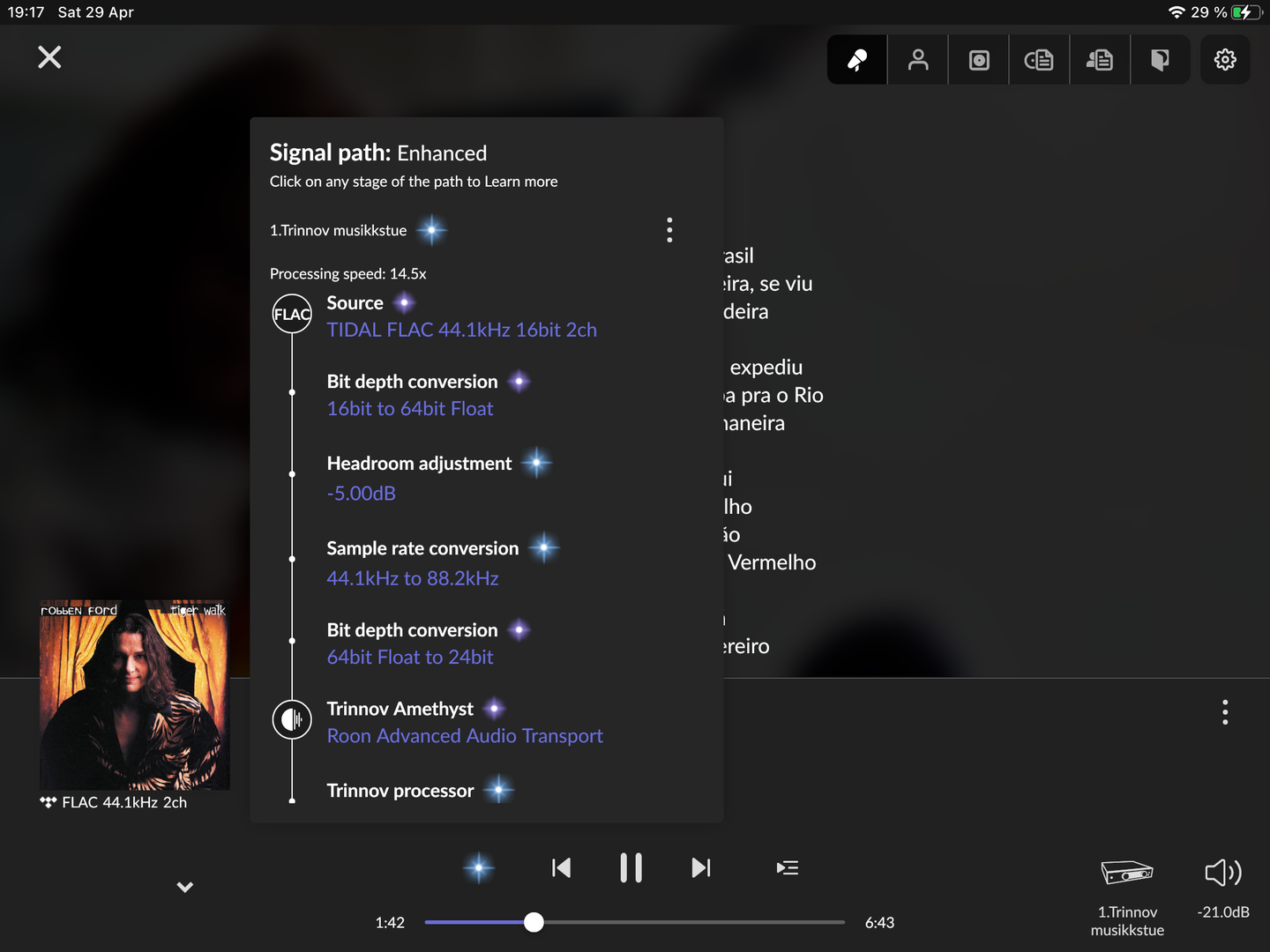Open the -5.00dB headroom value
This screenshot has height=952, width=1270.
362,494
